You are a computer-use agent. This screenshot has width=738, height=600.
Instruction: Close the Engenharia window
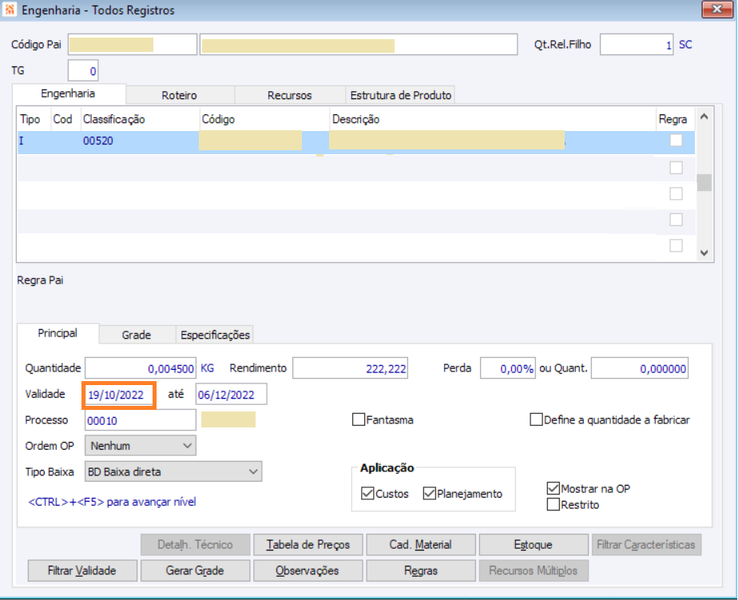pos(717,9)
